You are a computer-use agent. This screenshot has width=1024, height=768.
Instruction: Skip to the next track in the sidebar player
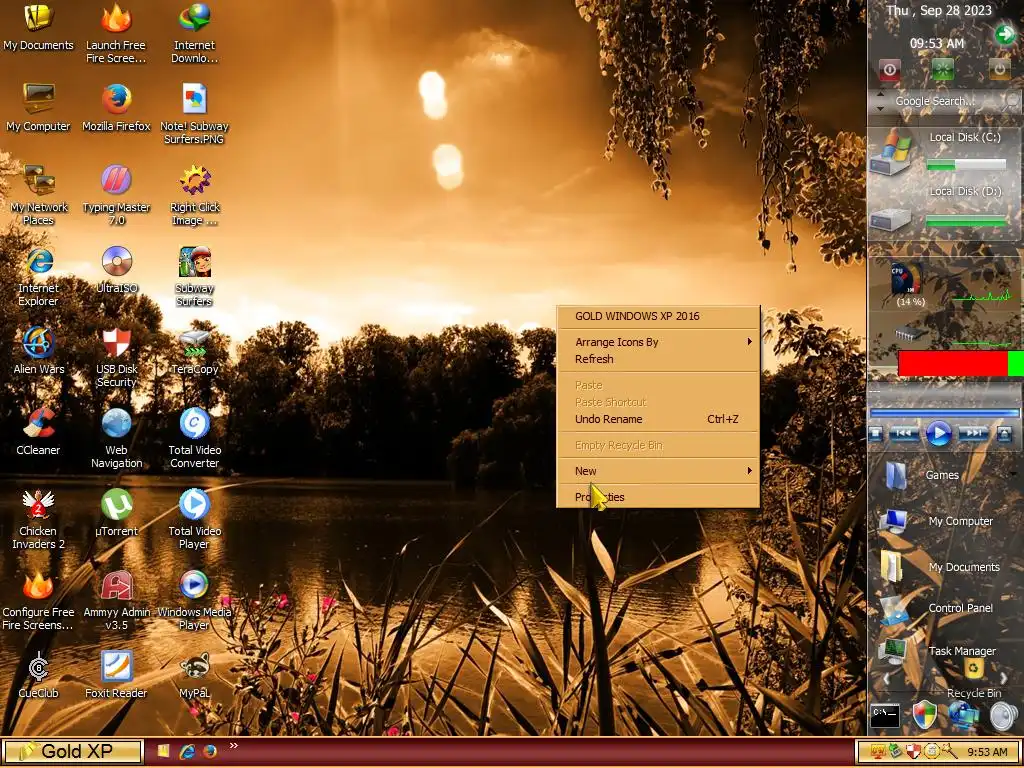tap(974, 434)
